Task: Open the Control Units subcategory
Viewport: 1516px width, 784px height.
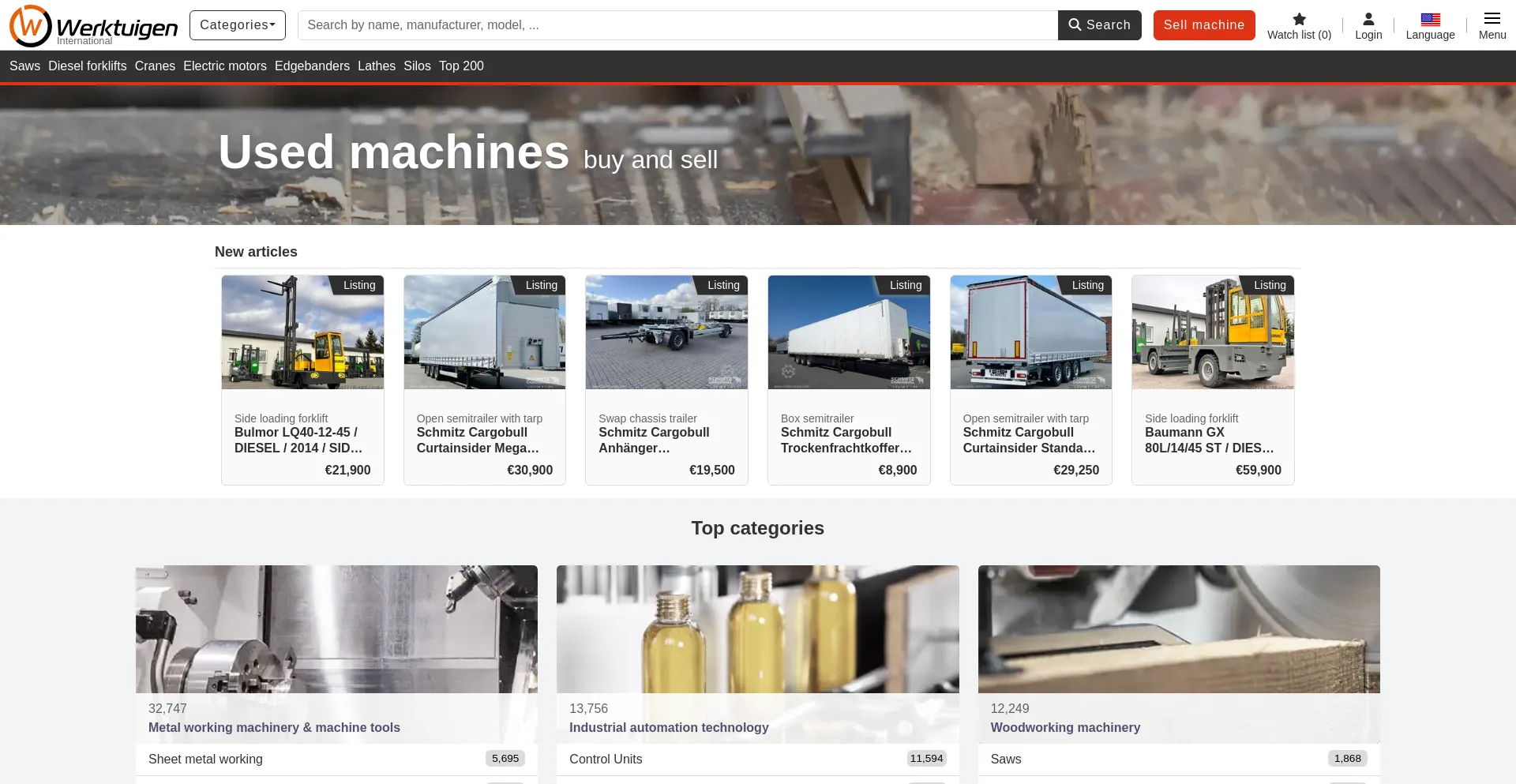Action: coord(606,760)
